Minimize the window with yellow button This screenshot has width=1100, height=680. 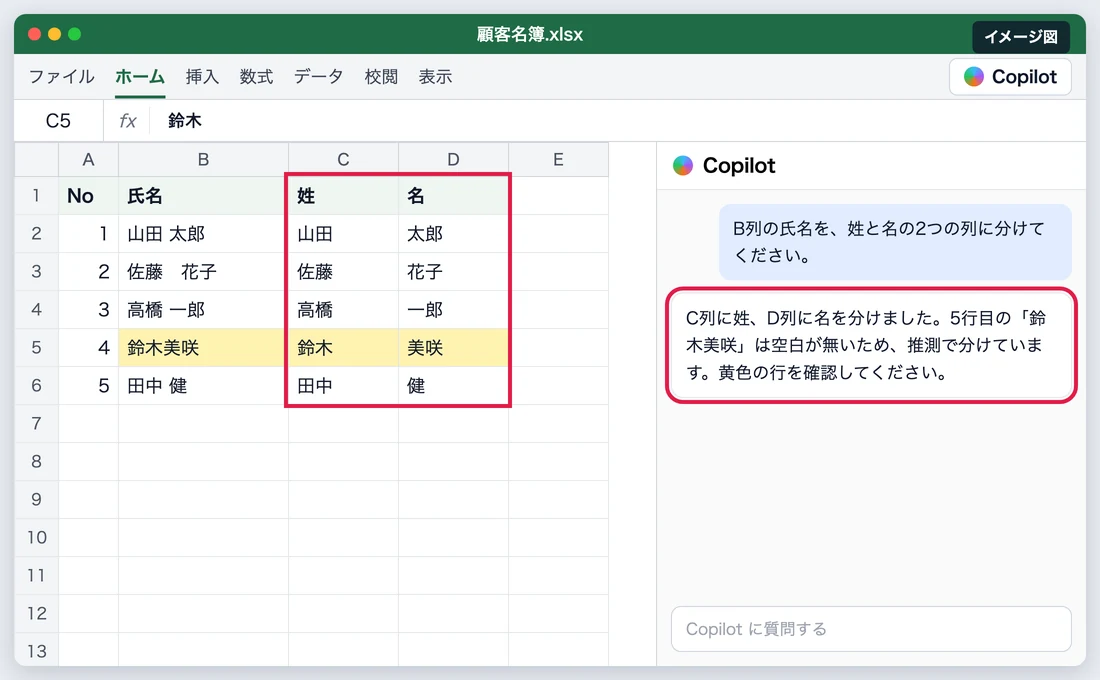coord(54,34)
